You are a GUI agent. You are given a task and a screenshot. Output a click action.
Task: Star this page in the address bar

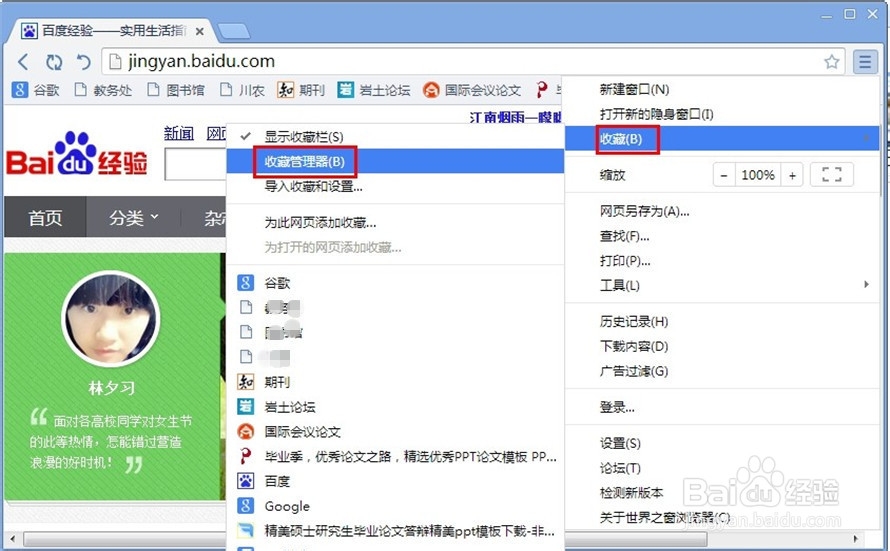tap(832, 61)
